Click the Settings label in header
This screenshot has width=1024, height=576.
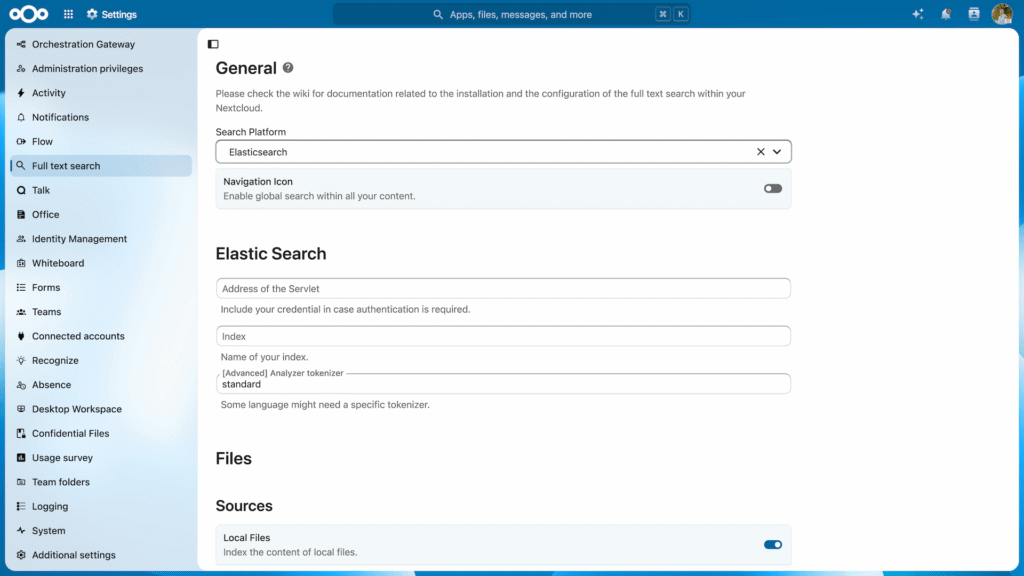pyautogui.click(x=119, y=14)
